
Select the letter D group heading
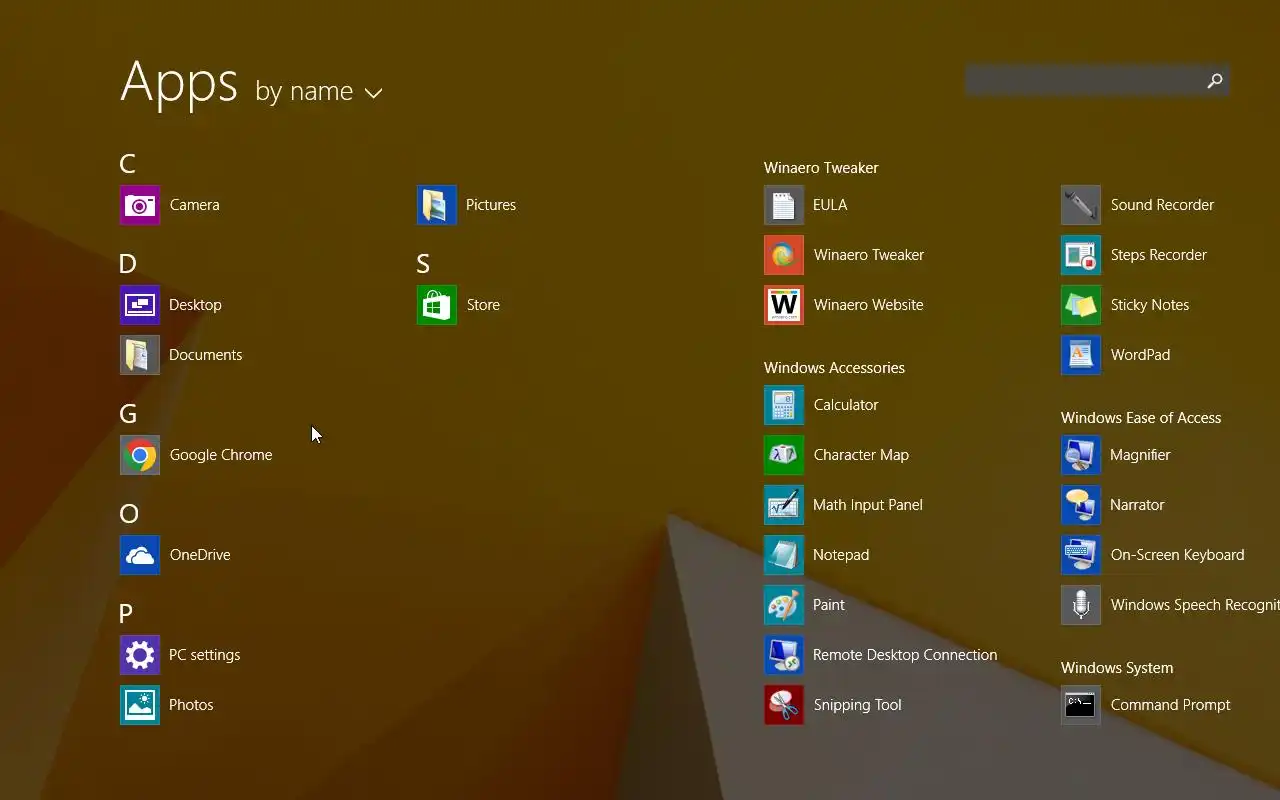point(127,264)
